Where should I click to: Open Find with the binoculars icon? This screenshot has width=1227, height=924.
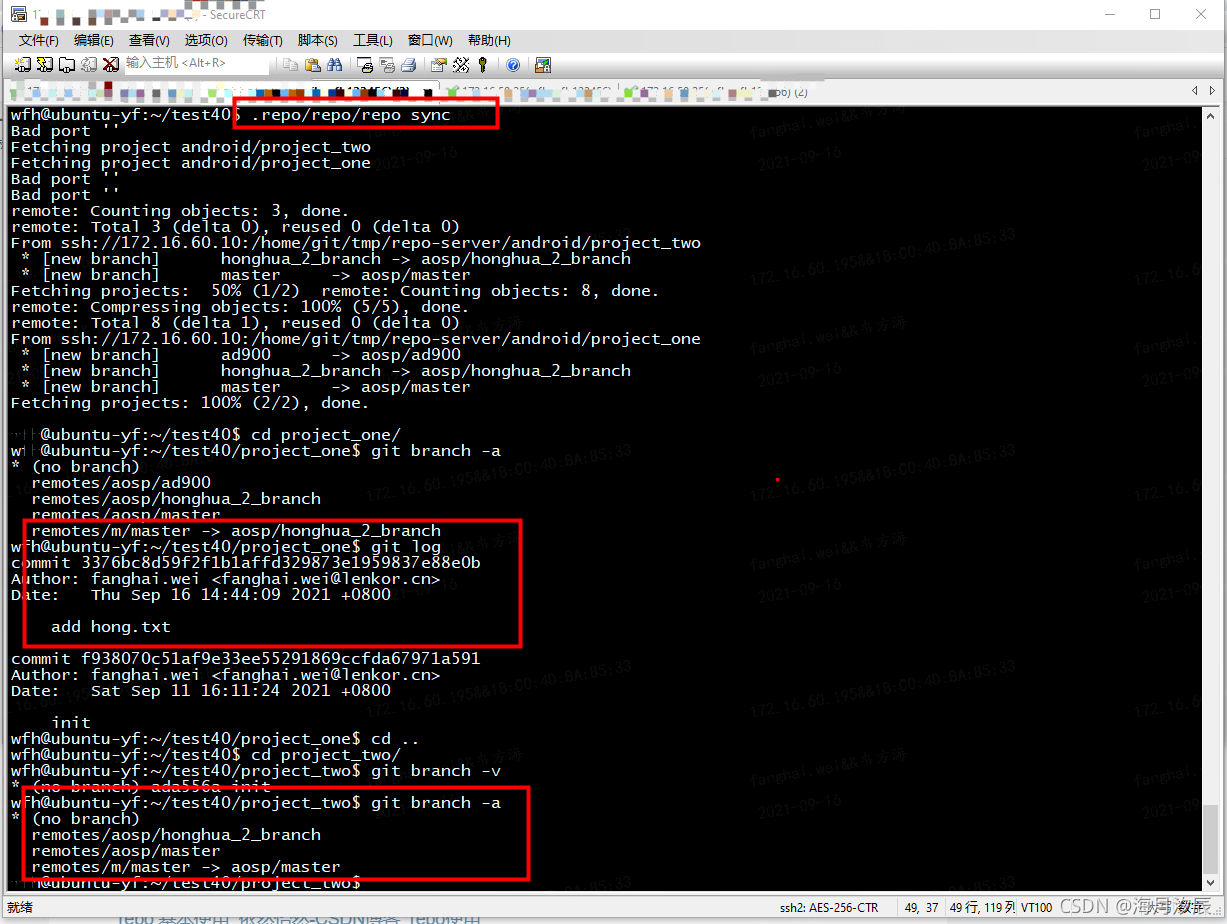334,65
